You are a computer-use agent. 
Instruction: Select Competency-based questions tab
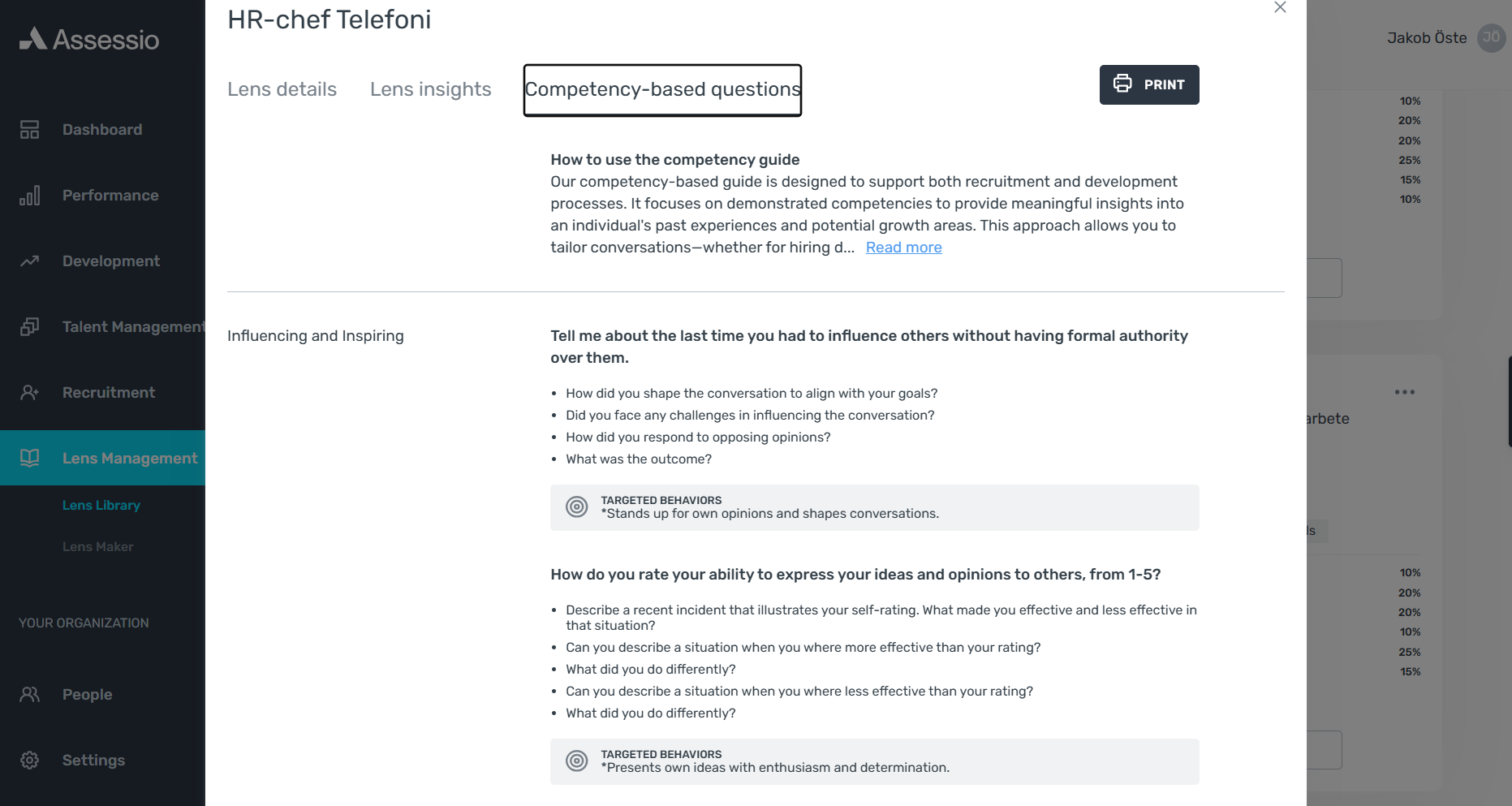[662, 90]
